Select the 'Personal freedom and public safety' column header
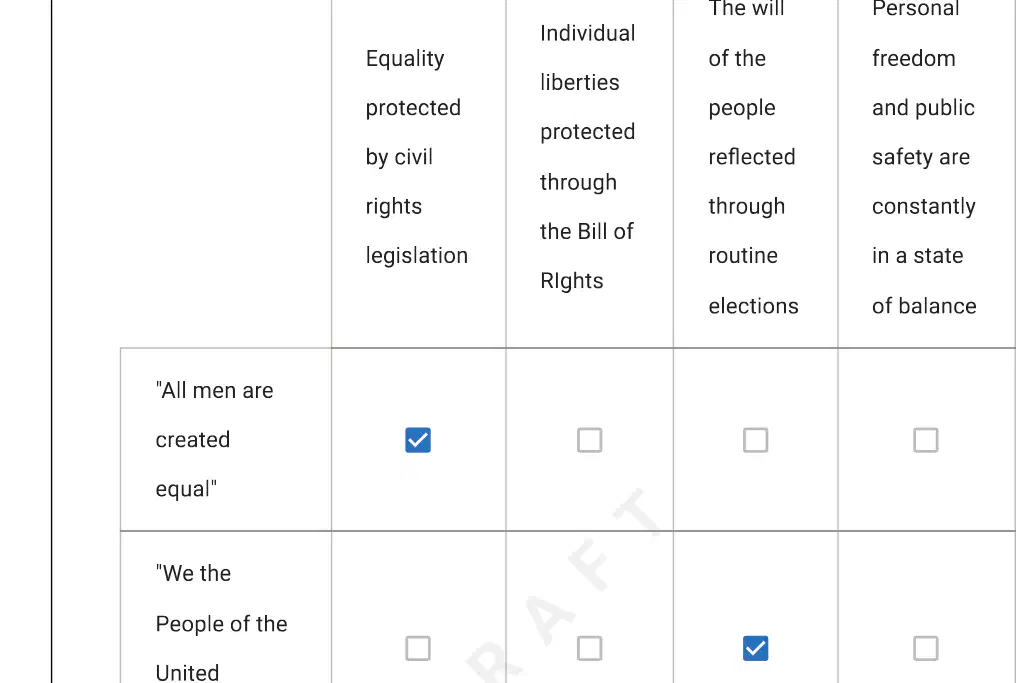Image resolution: width=1029 pixels, height=683 pixels. (924, 157)
